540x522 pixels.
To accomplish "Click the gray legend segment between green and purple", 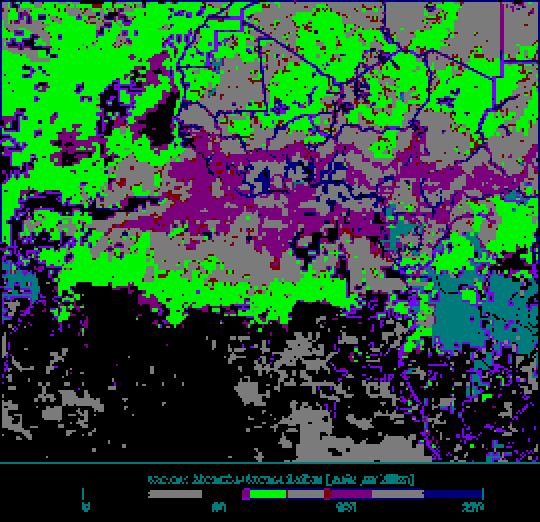I will [x=305, y=494].
